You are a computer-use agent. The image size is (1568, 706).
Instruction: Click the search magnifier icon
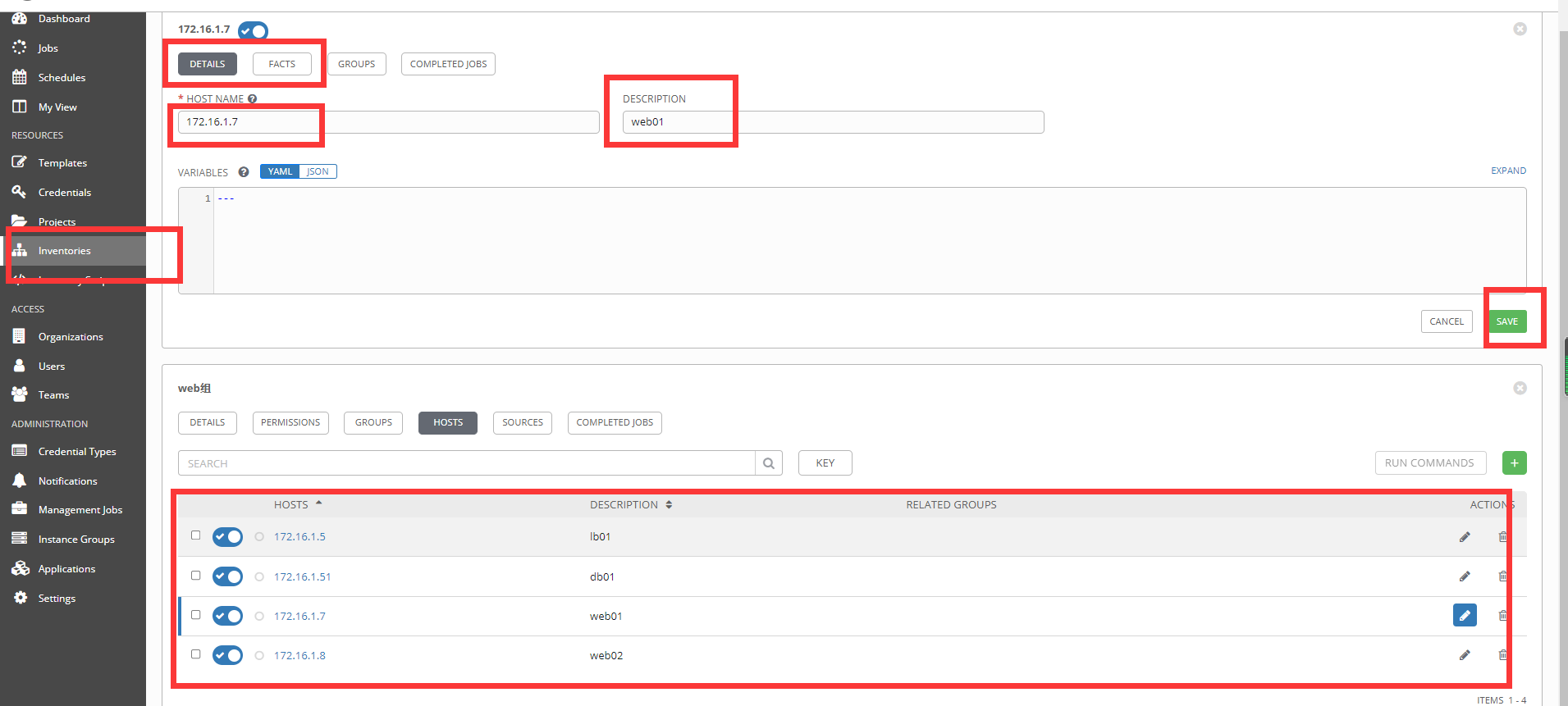click(769, 463)
